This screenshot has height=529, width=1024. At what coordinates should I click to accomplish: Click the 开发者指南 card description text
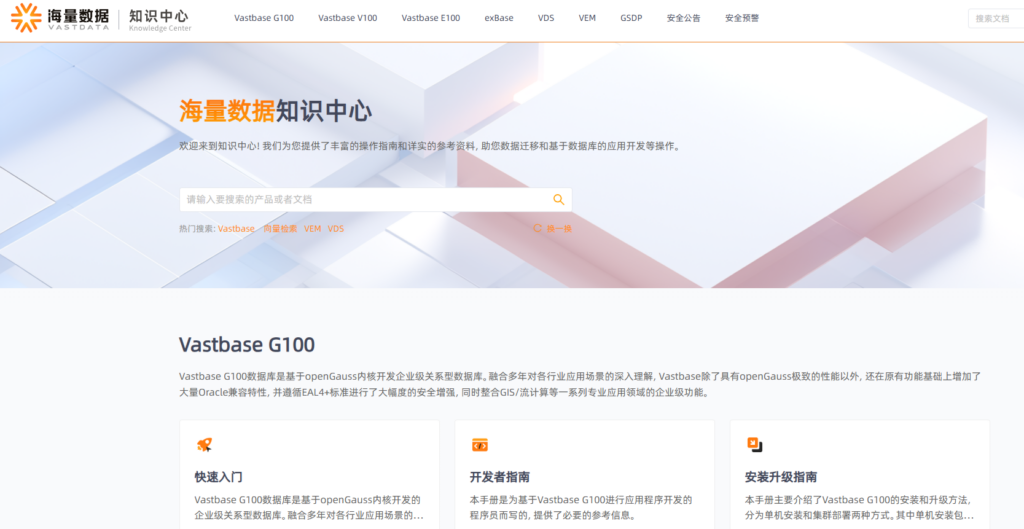click(x=581, y=507)
